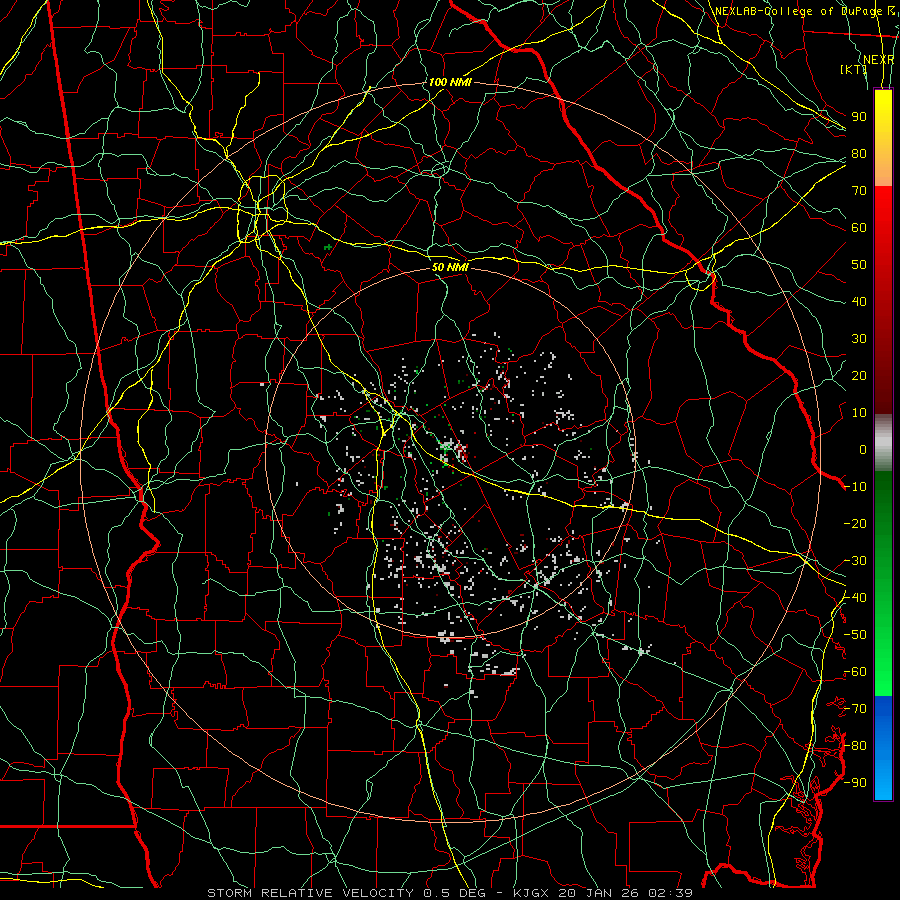The image size is (900, 900).
Task: Click the positive 70 scale value
Action: [x=859, y=191]
